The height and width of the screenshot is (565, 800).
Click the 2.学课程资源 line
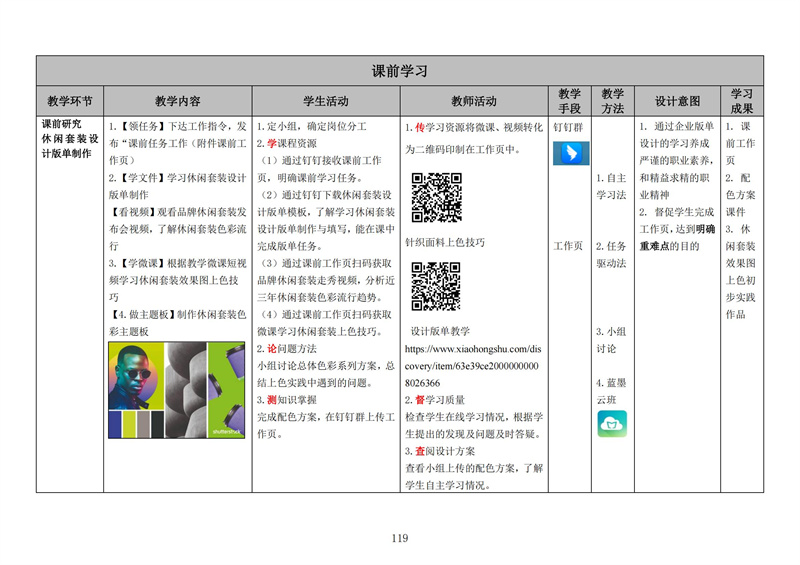(x=287, y=143)
